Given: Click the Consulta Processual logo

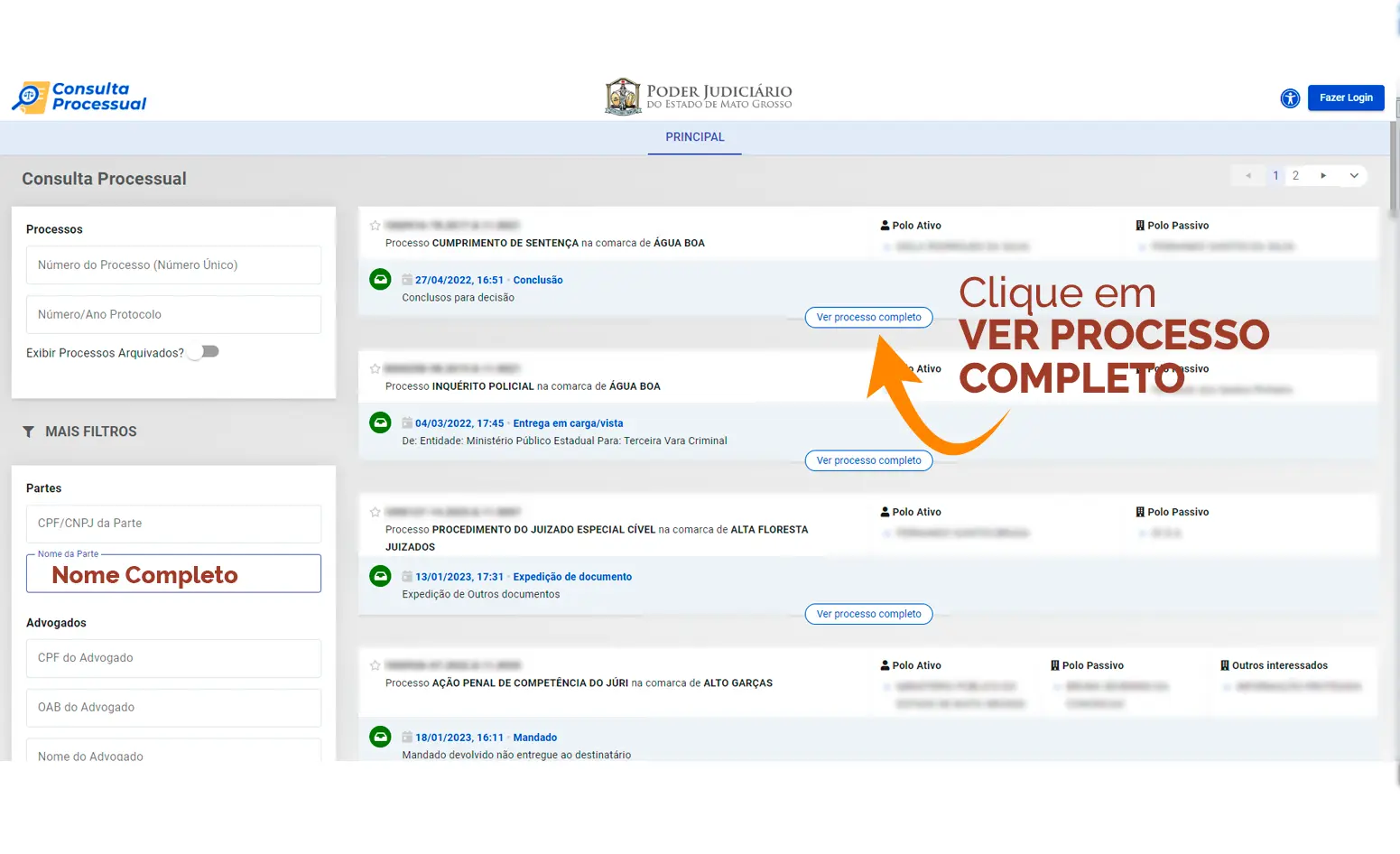Looking at the screenshot, I should 79,97.
